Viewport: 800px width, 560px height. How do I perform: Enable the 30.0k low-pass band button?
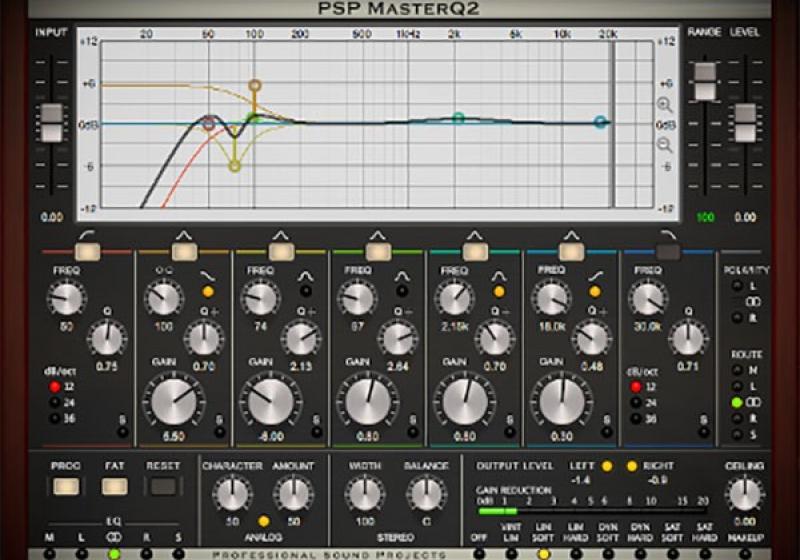pyautogui.click(x=667, y=251)
